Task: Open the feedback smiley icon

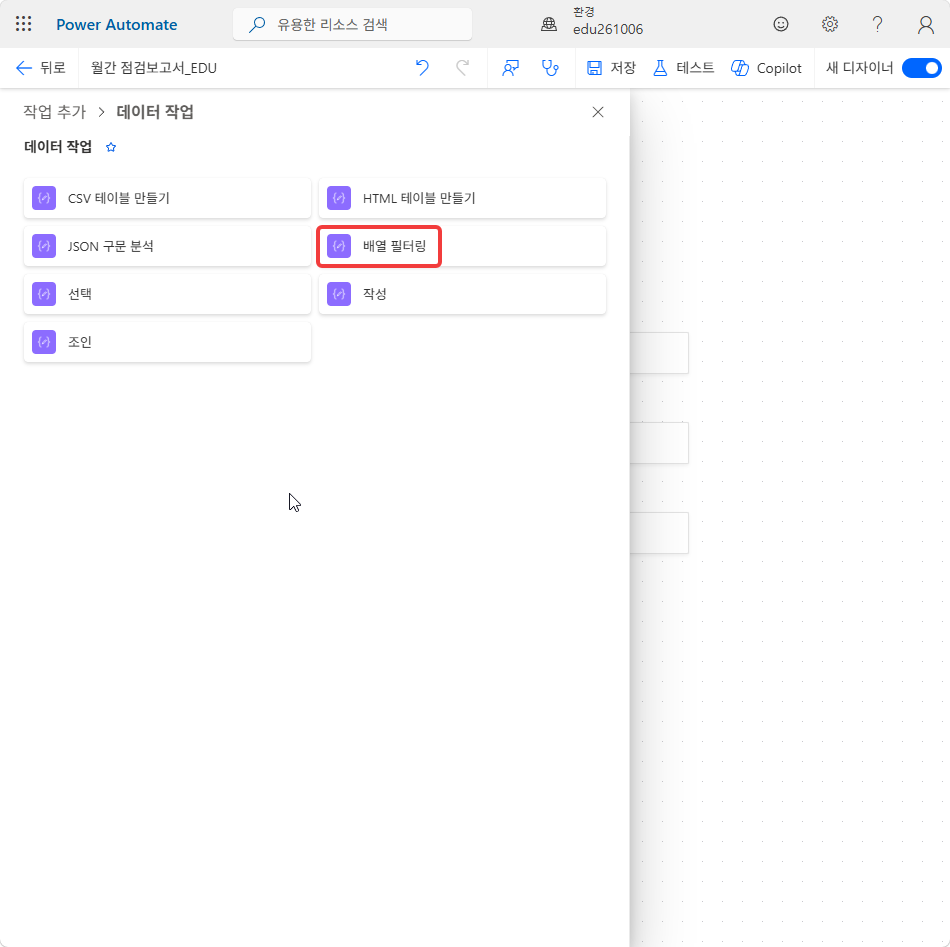Action: pos(781,24)
